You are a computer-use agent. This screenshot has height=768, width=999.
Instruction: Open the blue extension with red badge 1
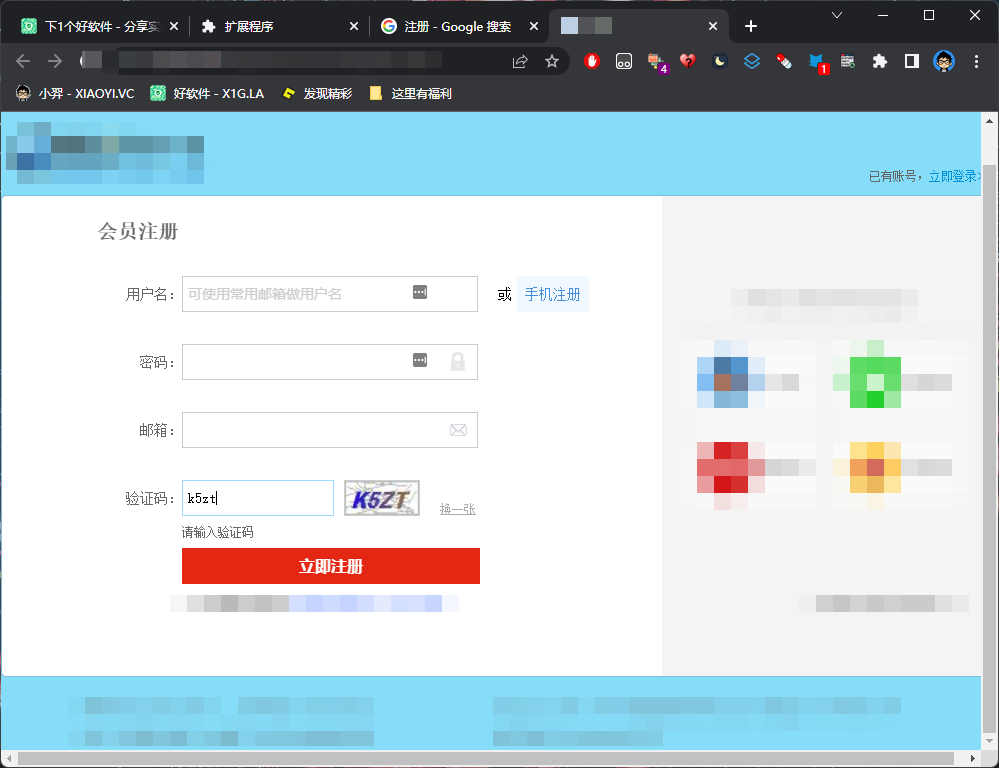coord(817,62)
